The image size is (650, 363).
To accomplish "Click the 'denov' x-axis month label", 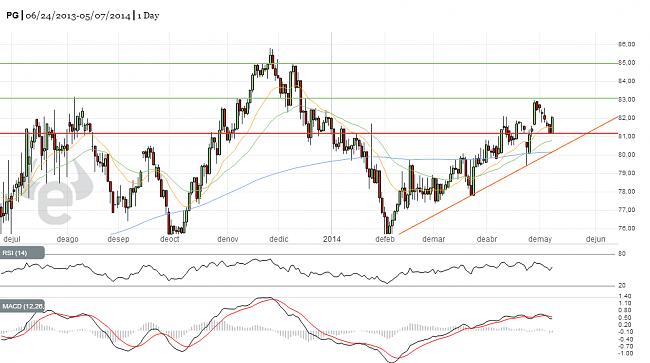I will click(x=228, y=239).
